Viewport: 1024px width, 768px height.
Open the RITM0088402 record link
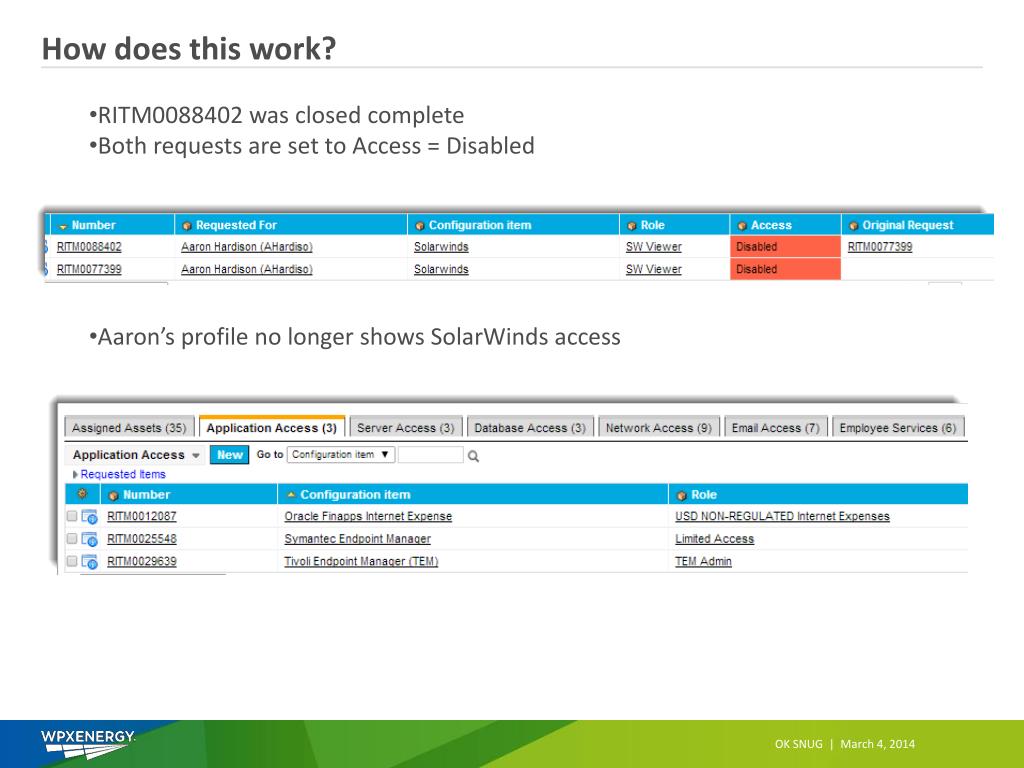pos(89,247)
